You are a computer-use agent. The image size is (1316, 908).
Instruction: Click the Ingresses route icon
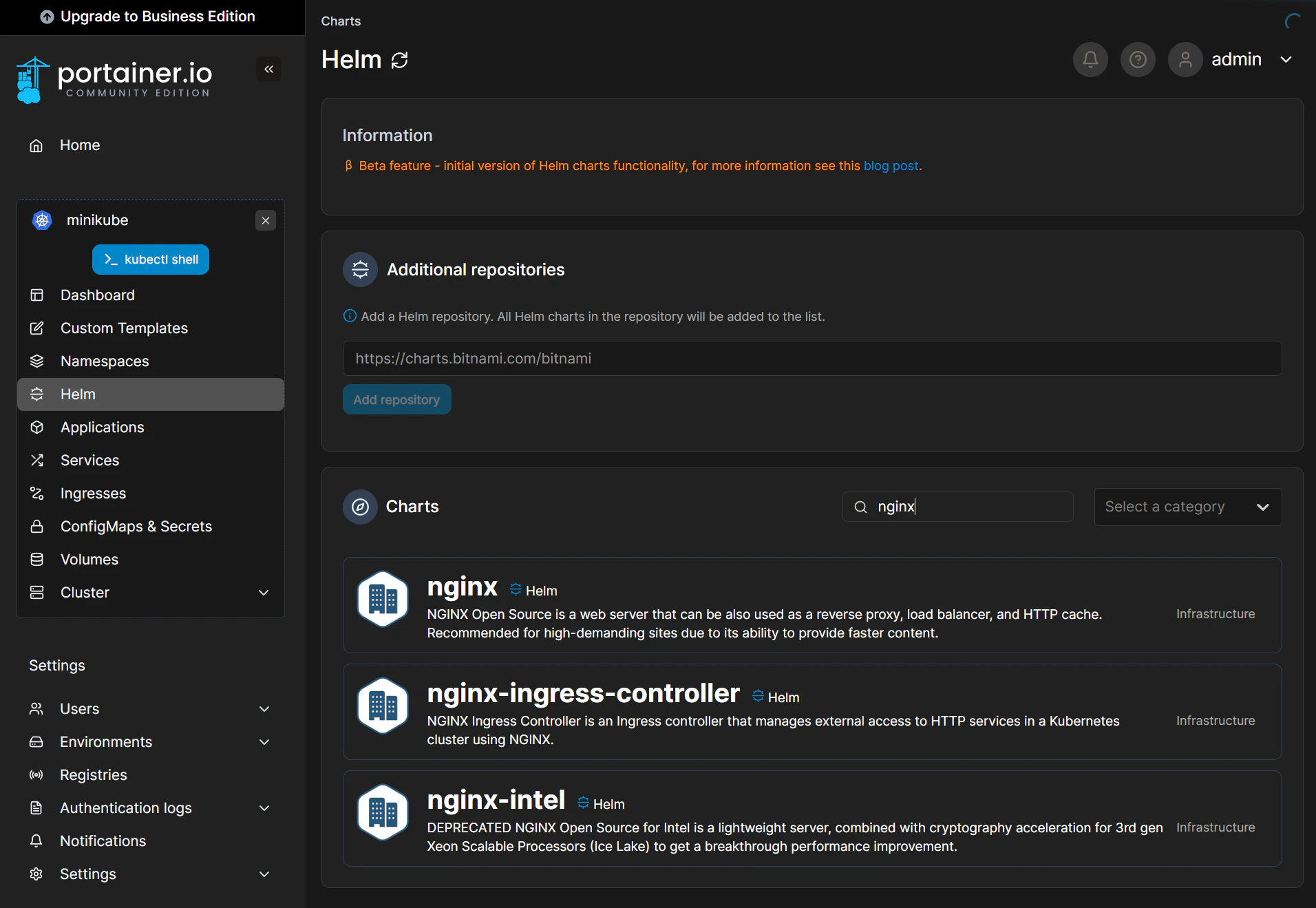[37, 494]
